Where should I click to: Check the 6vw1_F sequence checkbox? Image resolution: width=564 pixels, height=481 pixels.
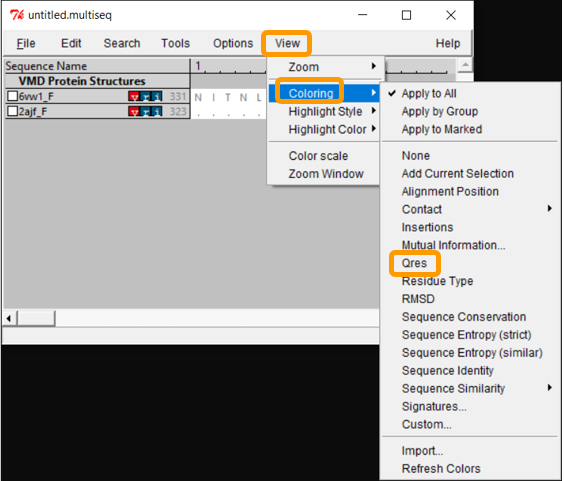(x=13, y=96)
